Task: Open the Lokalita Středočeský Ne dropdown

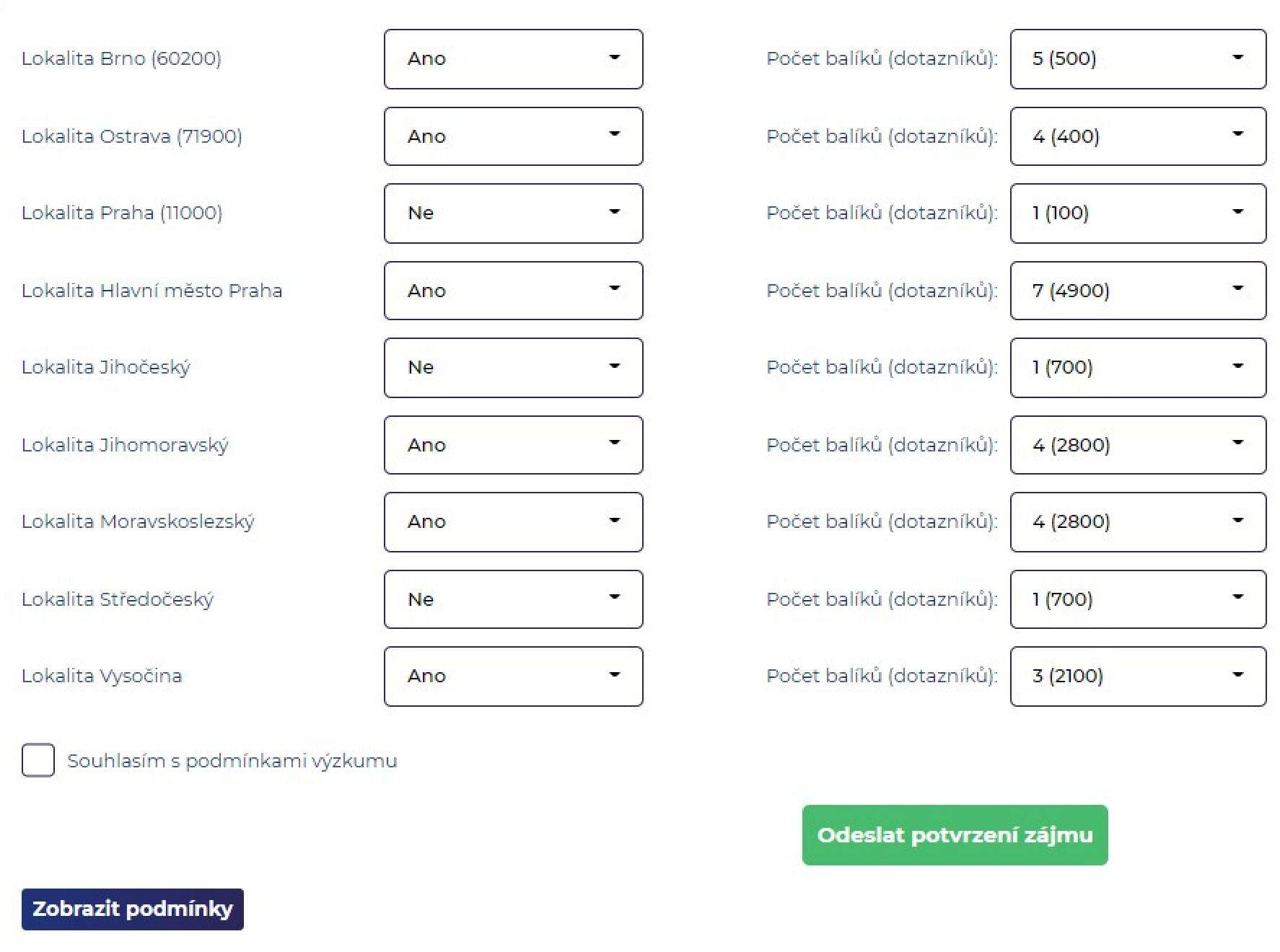Action: [x=513, y=599]
